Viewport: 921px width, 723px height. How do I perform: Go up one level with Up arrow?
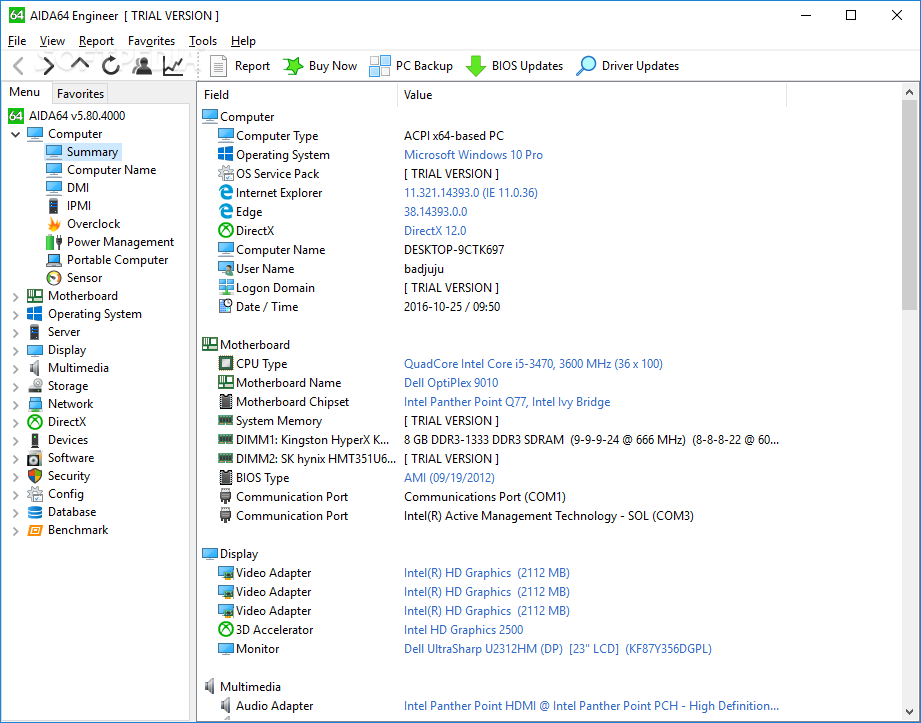[x=79, y=65]
